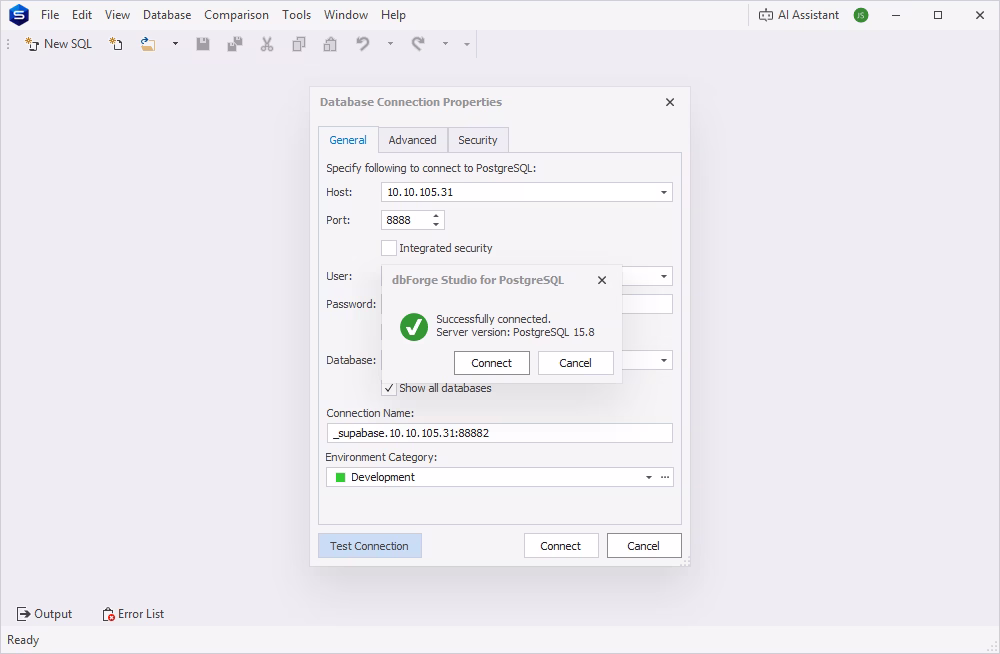Open the Environment Category dropdown
The image size is (1000, 654).
[649, 477]
